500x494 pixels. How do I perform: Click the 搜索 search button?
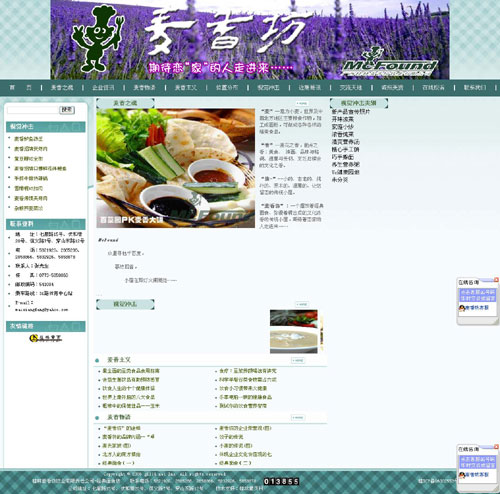point(67,110)
